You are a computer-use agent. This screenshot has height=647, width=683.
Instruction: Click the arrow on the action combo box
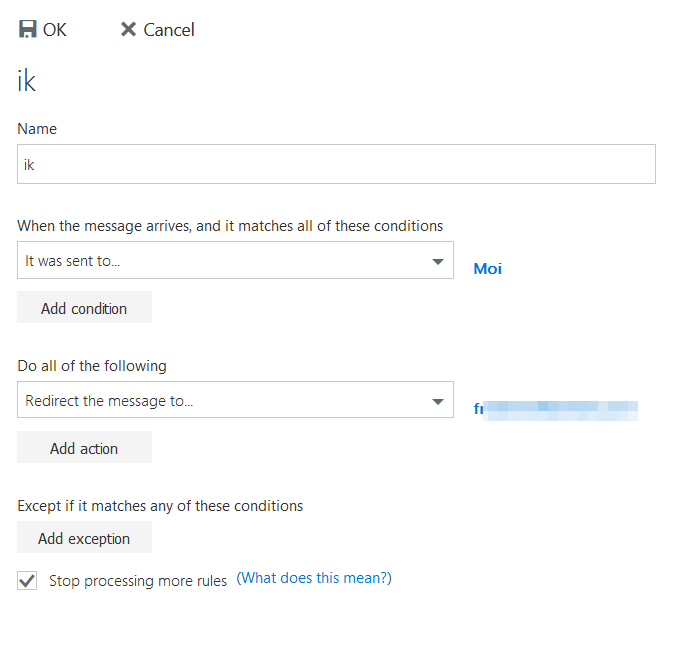[437, 402]
